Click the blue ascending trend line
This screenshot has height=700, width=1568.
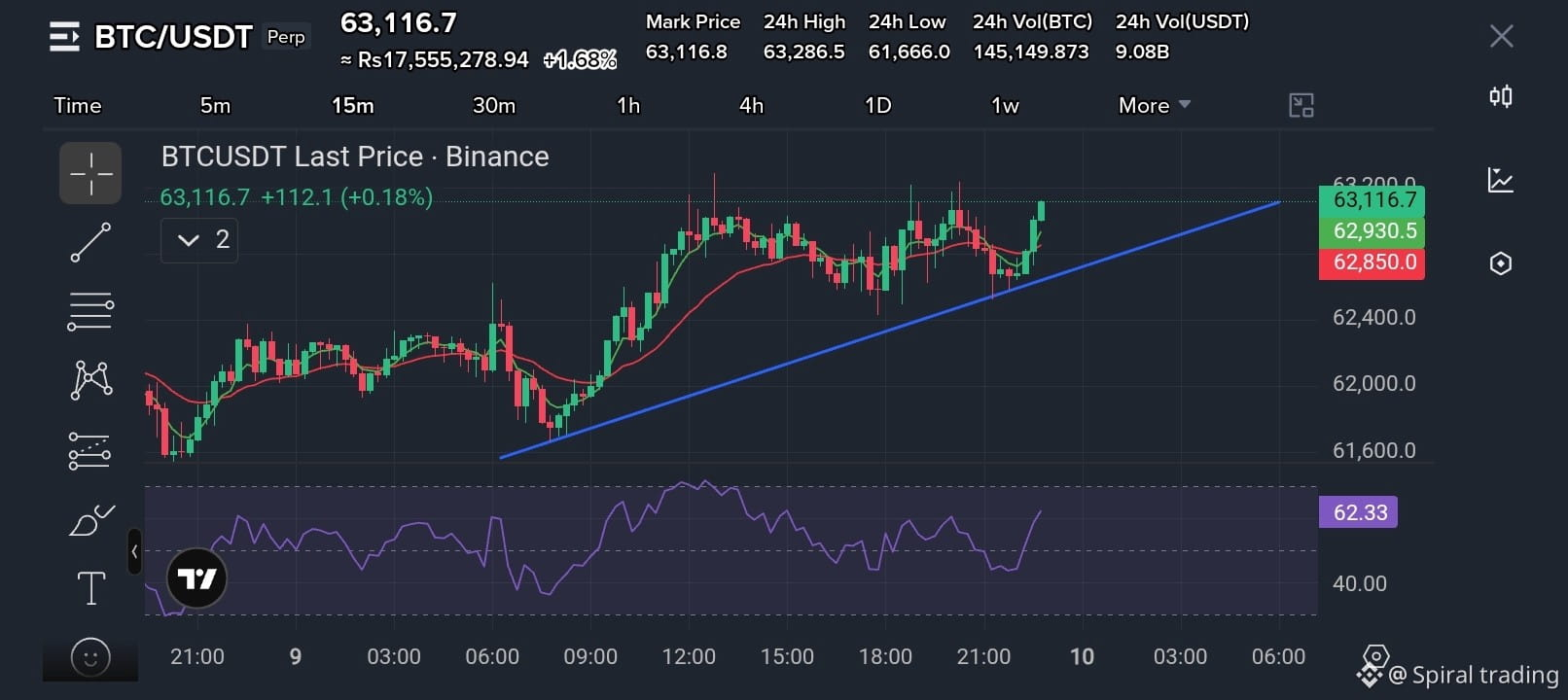(889, 329)
